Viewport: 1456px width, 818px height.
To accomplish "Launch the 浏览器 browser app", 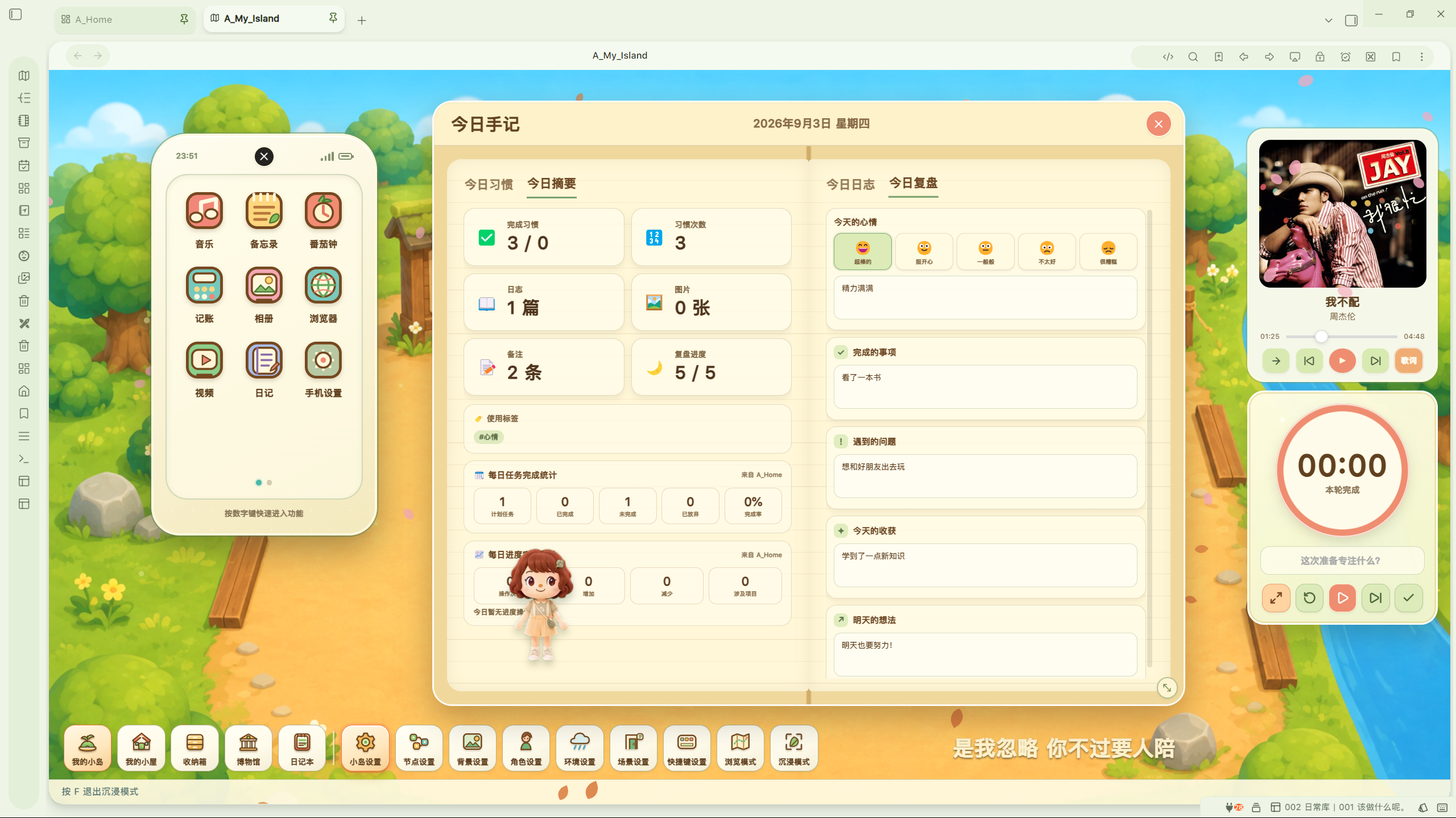I will [x=323, y=286].
